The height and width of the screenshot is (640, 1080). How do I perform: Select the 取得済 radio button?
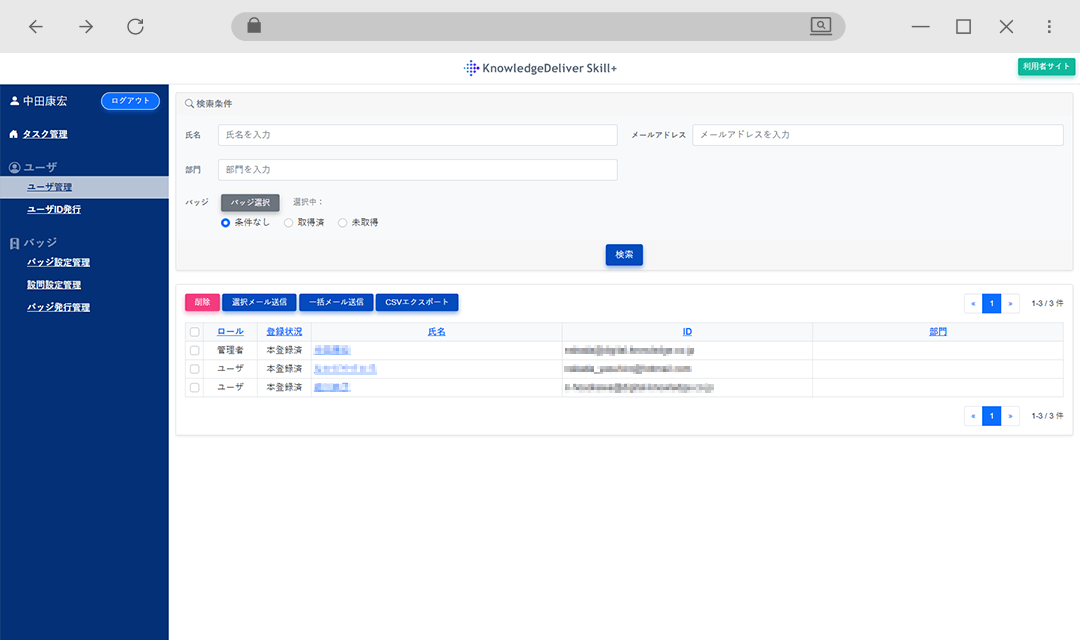(289, 222)
